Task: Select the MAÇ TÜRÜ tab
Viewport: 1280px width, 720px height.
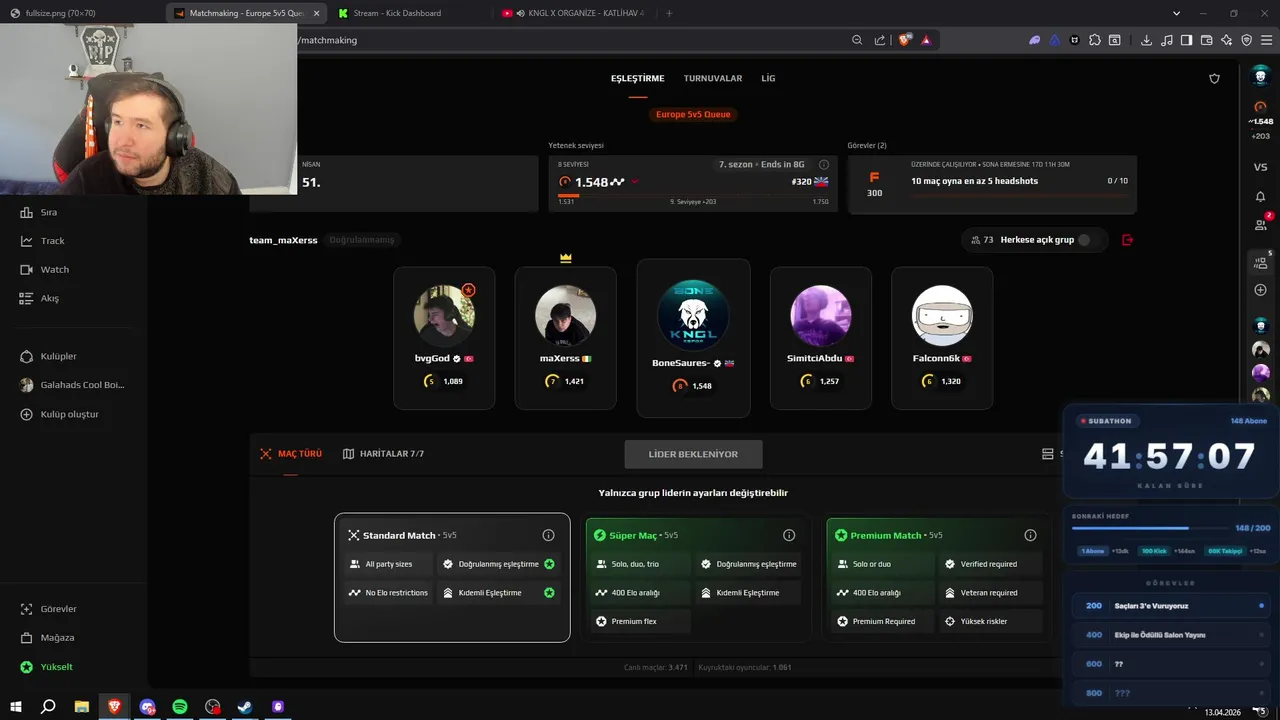Action: 291,454
